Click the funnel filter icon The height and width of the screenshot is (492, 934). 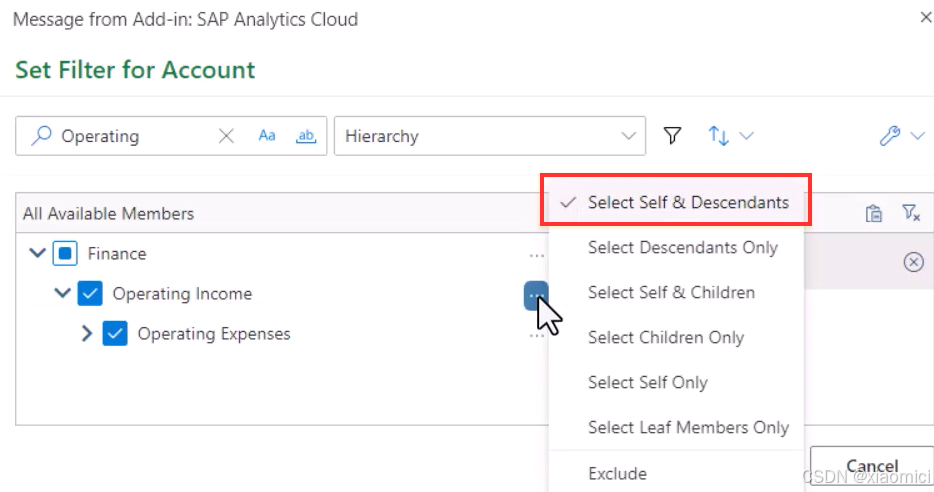point(673,136)
